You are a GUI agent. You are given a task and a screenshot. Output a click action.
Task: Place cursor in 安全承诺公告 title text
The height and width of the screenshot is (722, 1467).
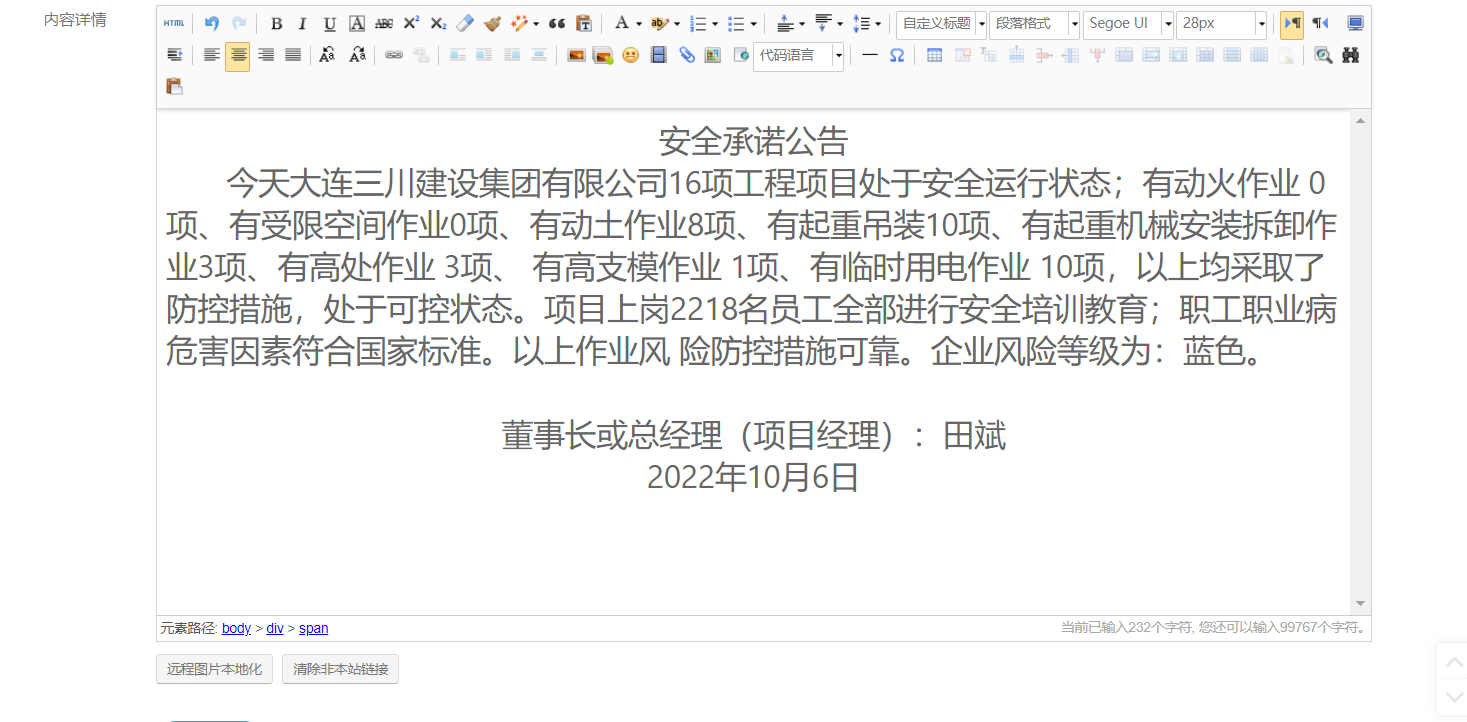753,141
